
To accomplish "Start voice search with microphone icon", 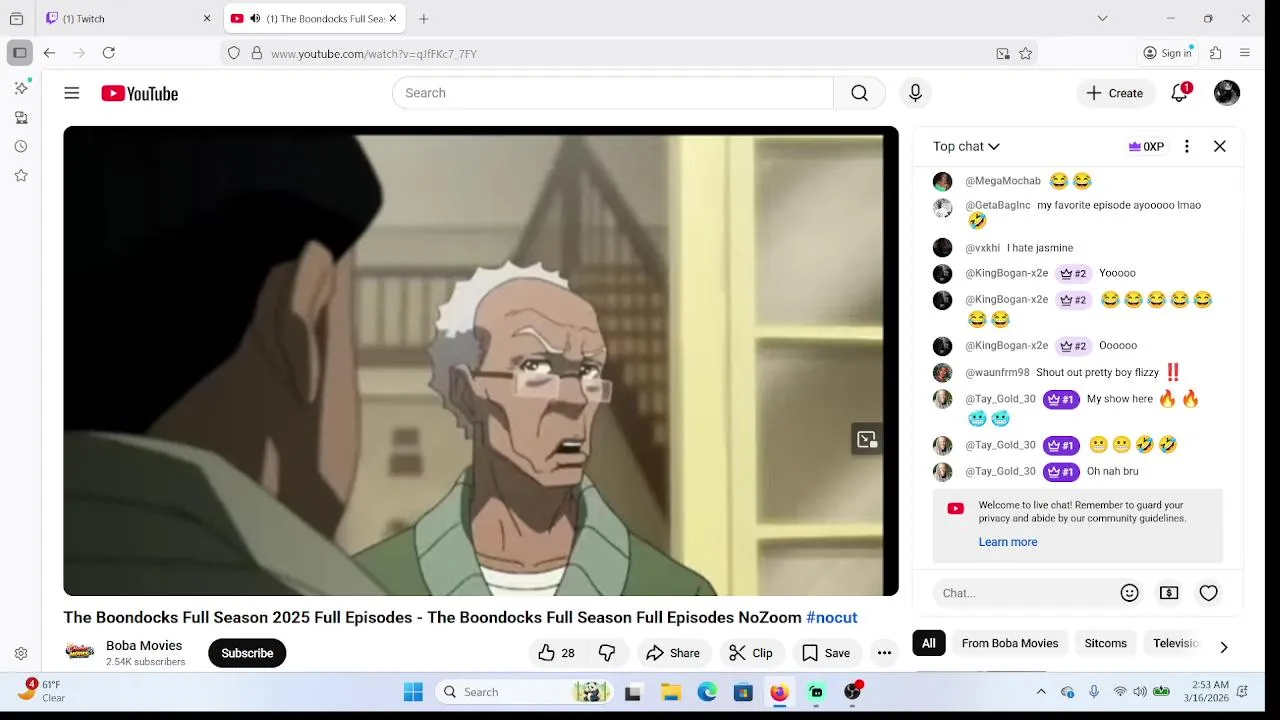I will [x=915, y=93].
